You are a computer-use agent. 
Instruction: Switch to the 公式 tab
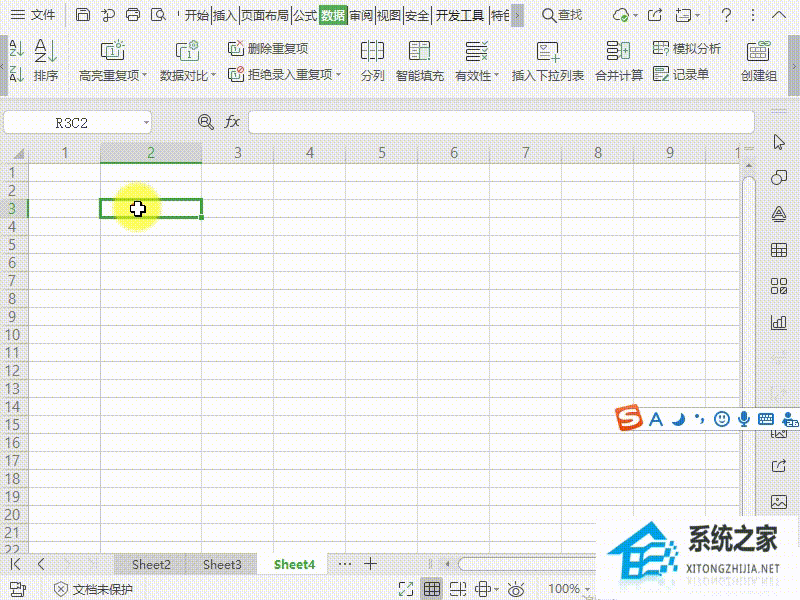pos(305,15)
